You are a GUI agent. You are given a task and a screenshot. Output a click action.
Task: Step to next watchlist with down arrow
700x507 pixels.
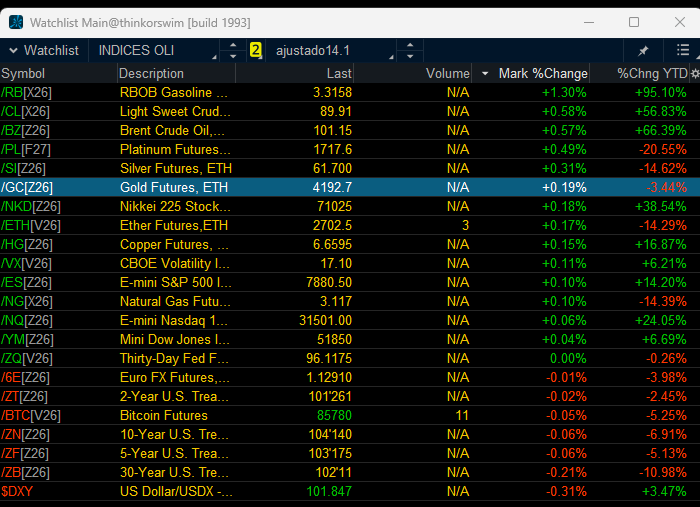tap(233, 56)
